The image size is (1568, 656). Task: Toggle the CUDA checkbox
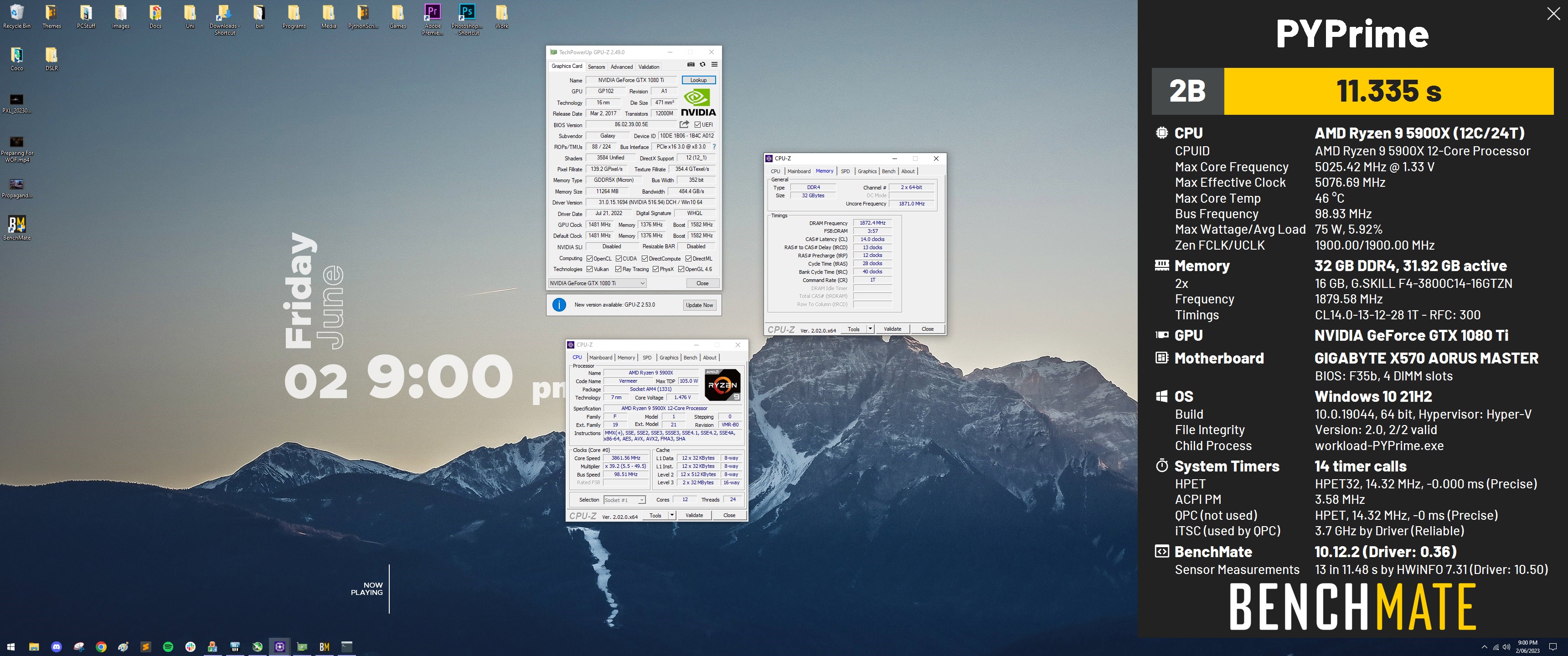click(x=619, y=259)
